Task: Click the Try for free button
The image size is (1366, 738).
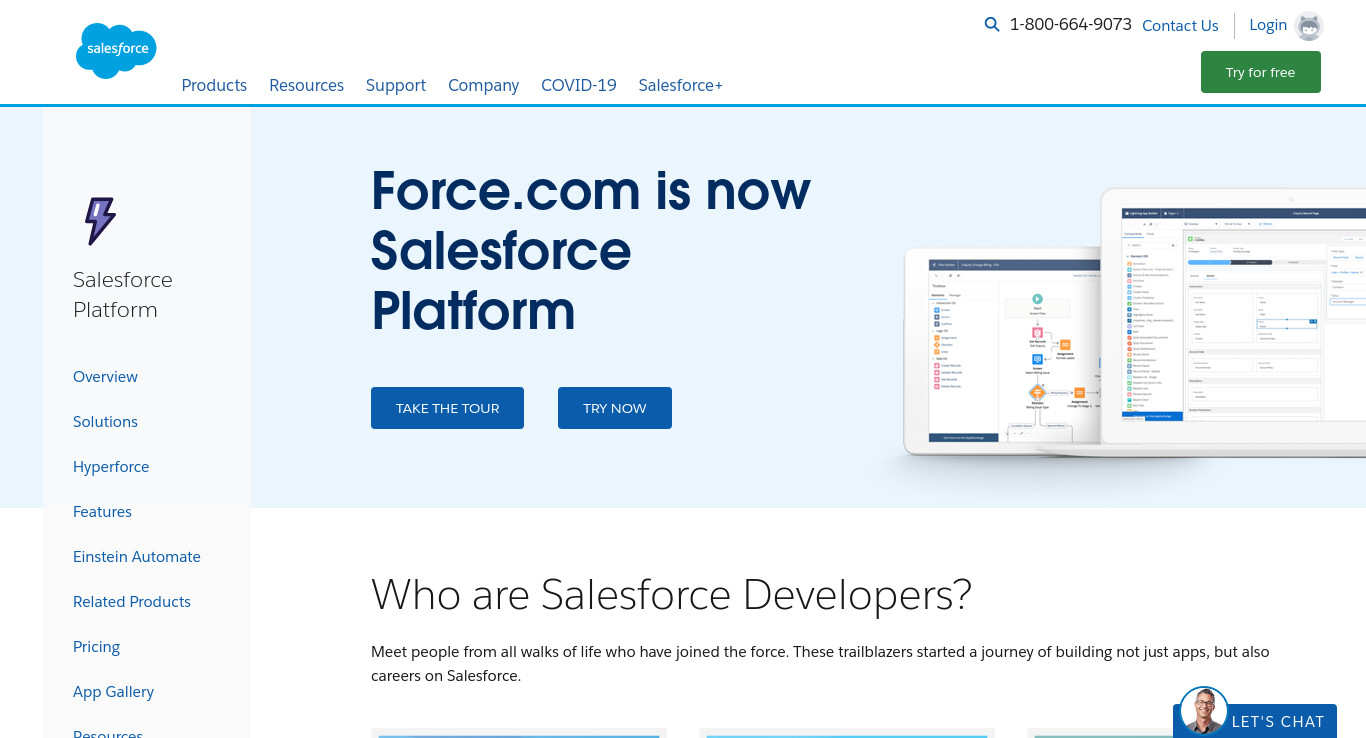Action: point(1260,72)
